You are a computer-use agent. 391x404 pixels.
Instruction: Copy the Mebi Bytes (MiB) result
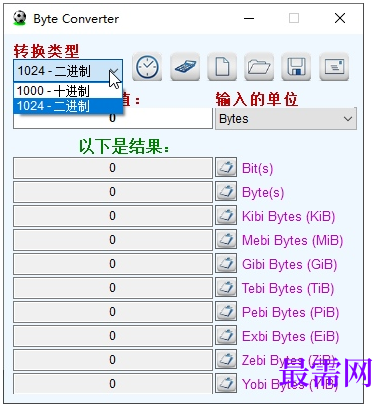coord(226,239)
